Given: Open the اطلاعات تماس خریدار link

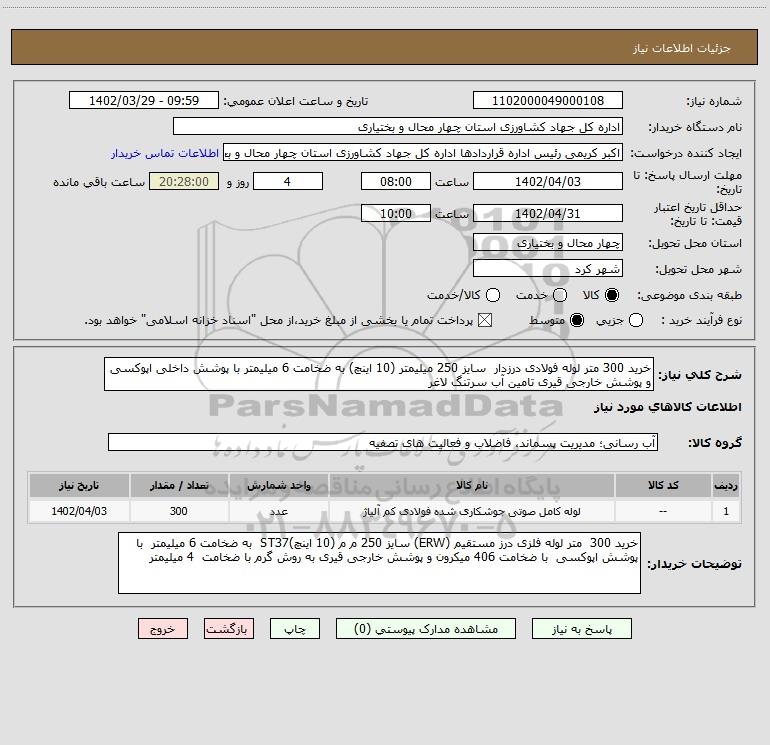Looking at the screenshot, I should click(165, 153).
